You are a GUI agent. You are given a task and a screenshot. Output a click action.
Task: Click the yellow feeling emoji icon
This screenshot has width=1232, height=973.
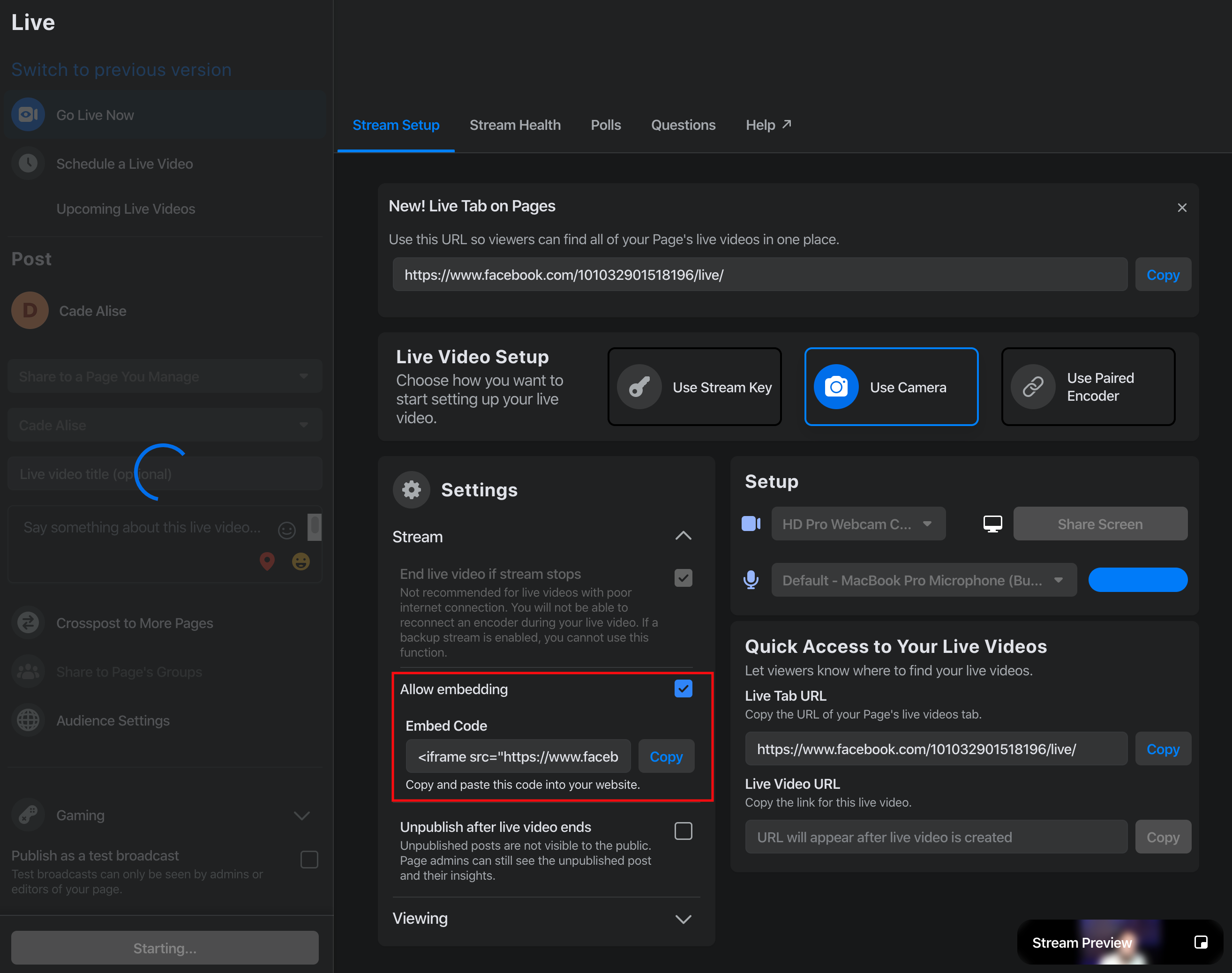click(x=301, y=561)
